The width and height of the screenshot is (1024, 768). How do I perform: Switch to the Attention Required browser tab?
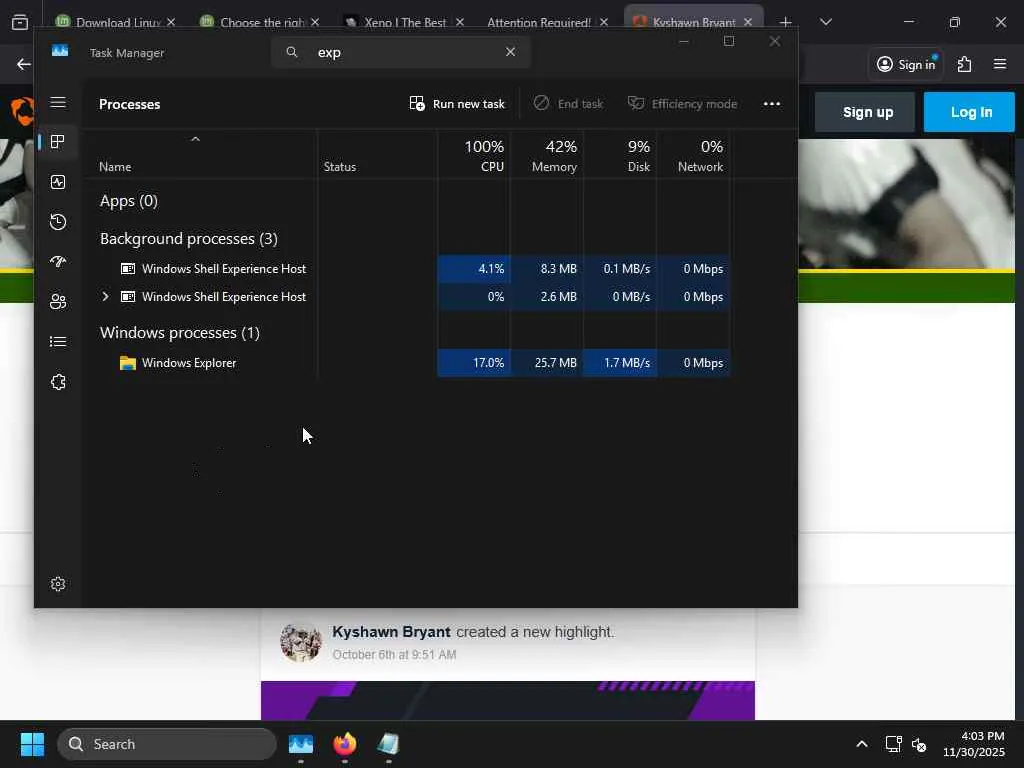(539, 22)
